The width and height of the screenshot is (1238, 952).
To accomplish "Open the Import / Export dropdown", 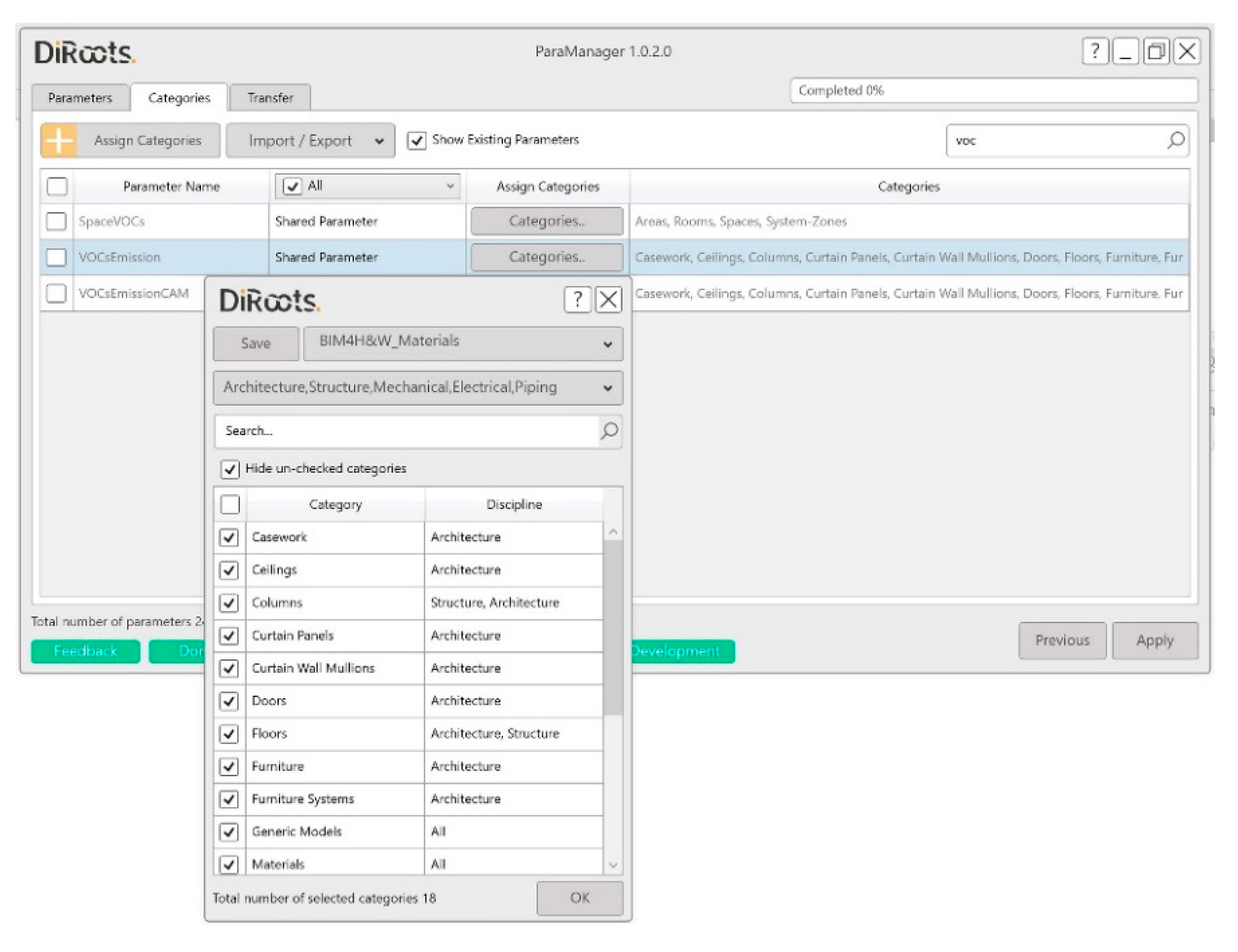I will pyautogui.click(x=310, y=141).
